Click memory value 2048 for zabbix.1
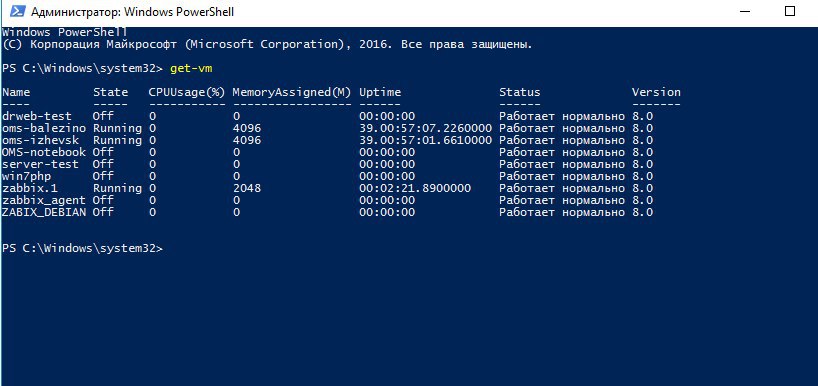Image resolution: width=818 pixels, height=386 pixels. [247, 188]
